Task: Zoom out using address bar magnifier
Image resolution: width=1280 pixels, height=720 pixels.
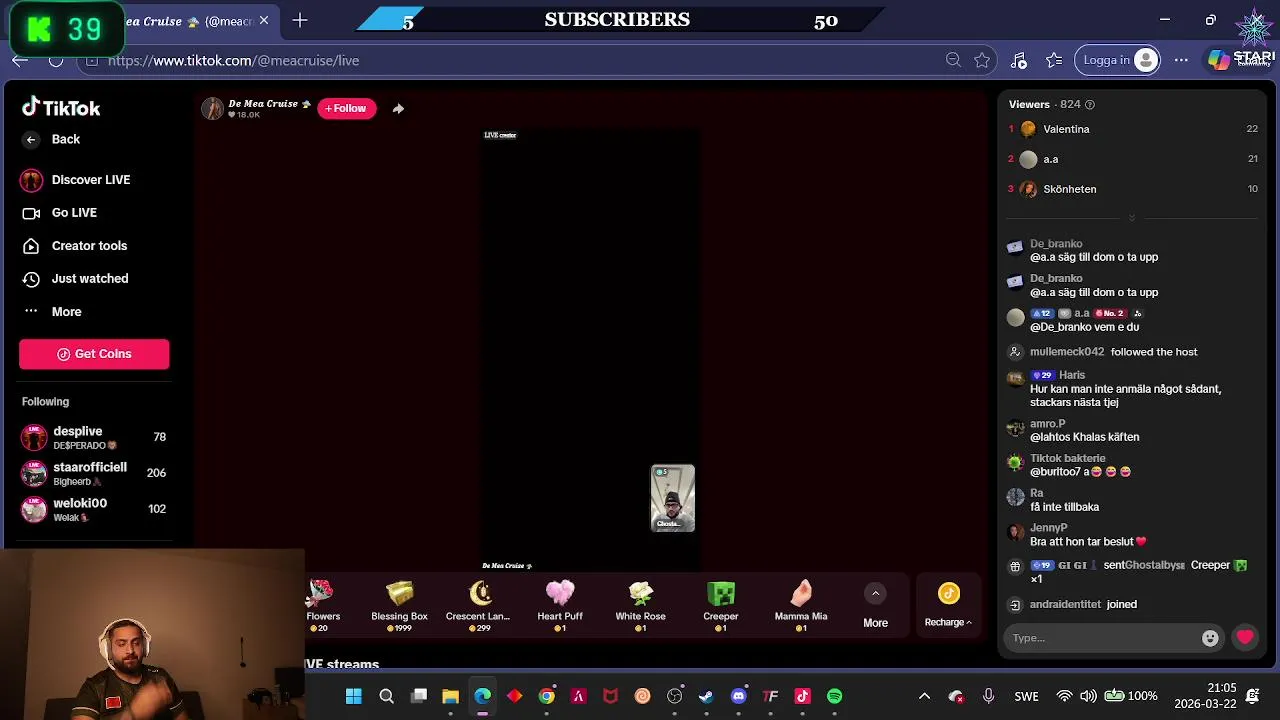Action: pos(953,60)
